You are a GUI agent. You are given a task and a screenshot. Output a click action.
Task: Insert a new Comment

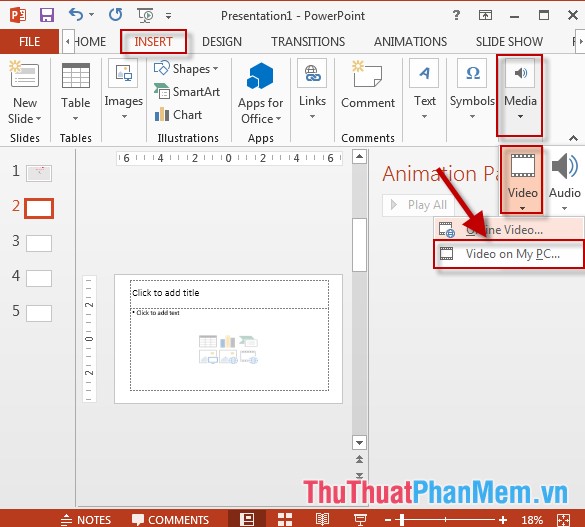tap(368, 84)
